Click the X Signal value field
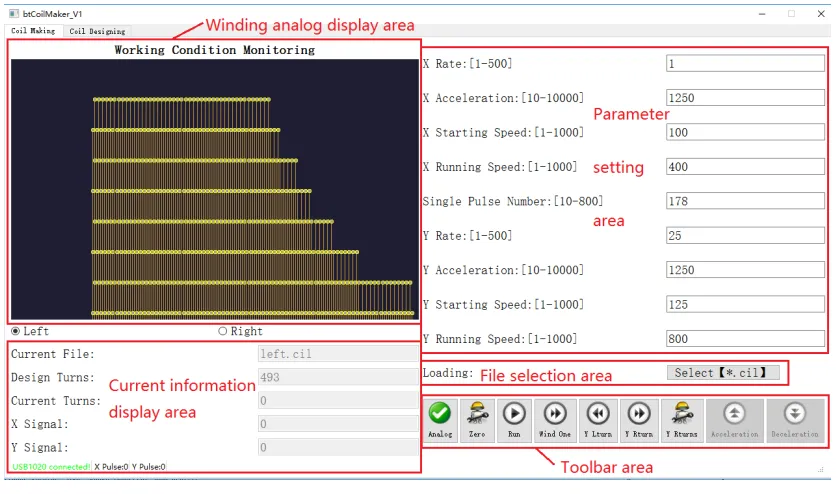 click(x=338, y=424)
